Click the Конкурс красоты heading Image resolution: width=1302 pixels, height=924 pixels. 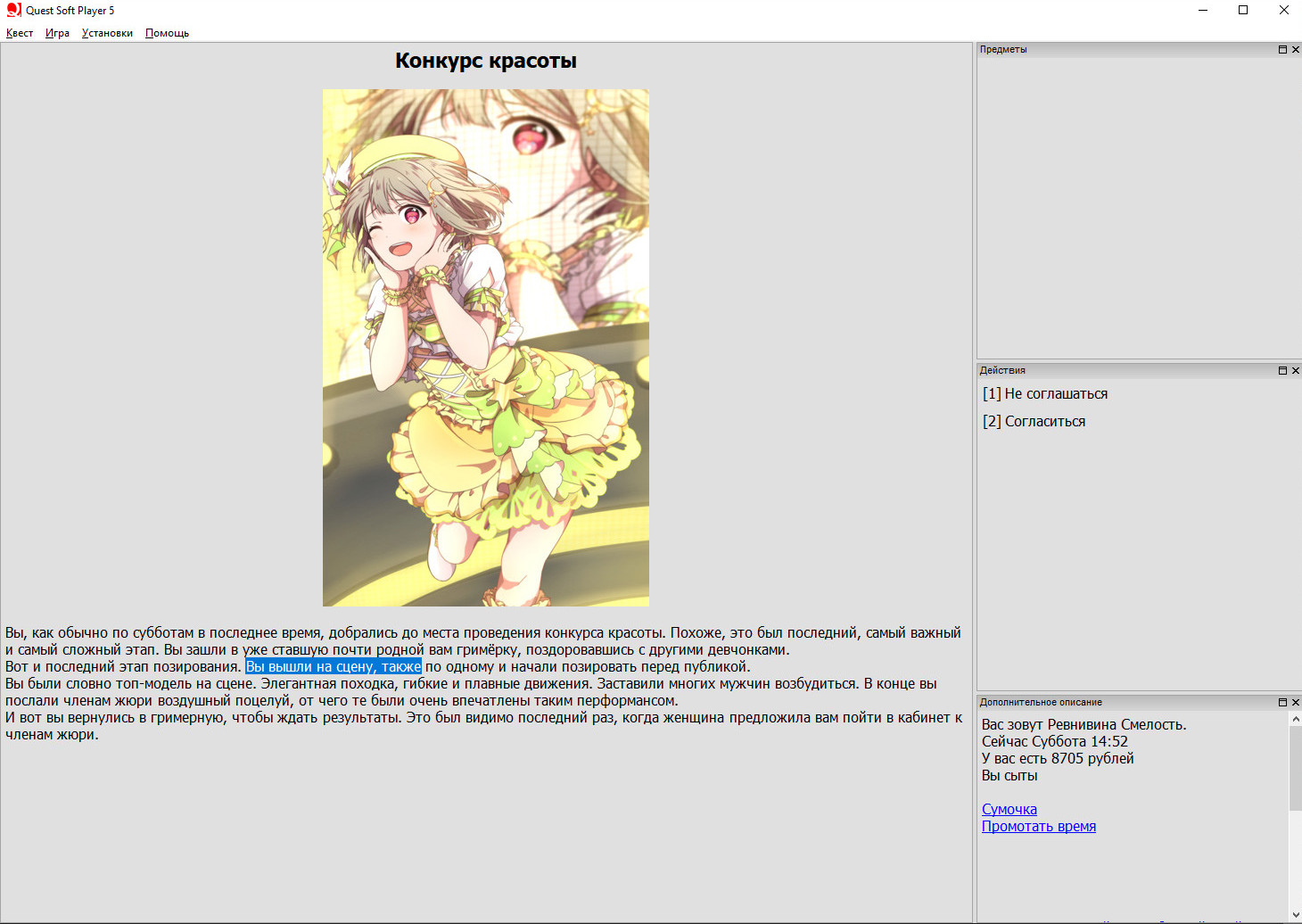(x=486, y=61)
